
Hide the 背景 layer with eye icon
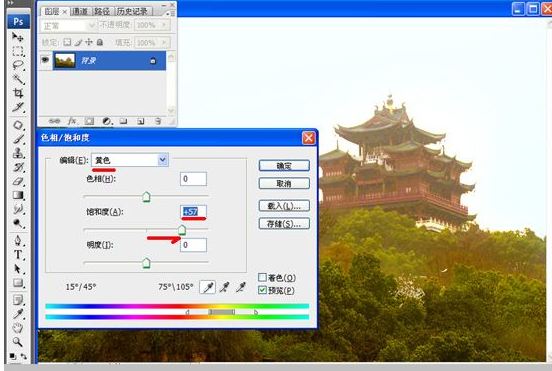coord(45,60)
